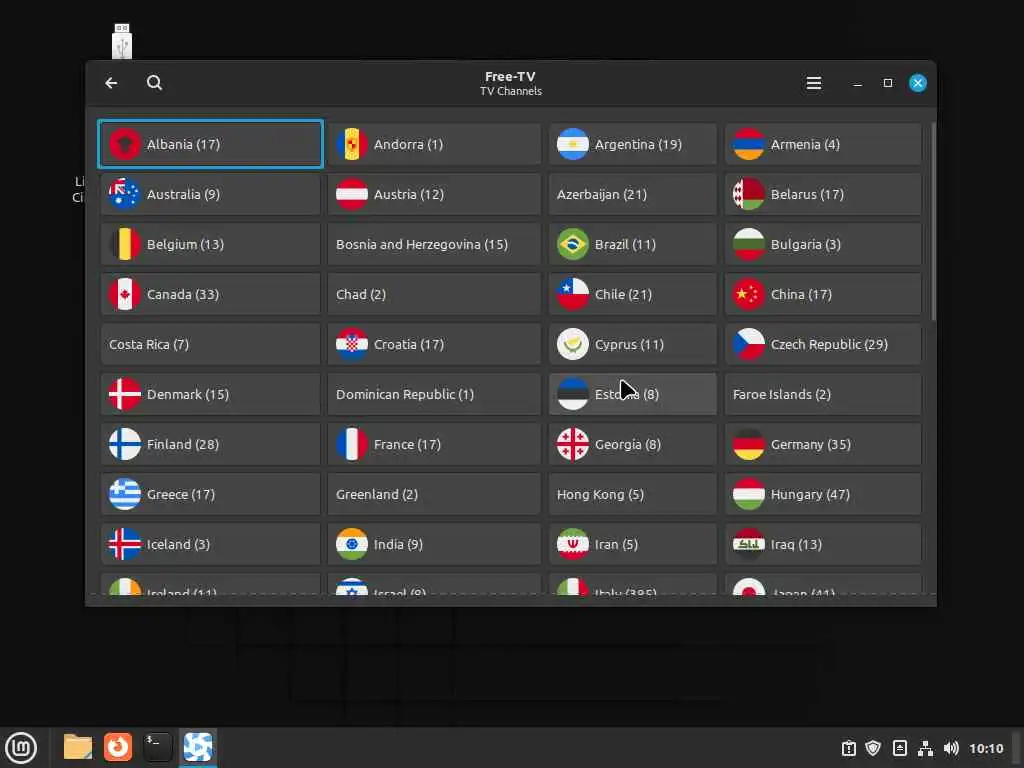Click the Greece flag icon
The image size is (1024, 768).
tap(125, 494)
